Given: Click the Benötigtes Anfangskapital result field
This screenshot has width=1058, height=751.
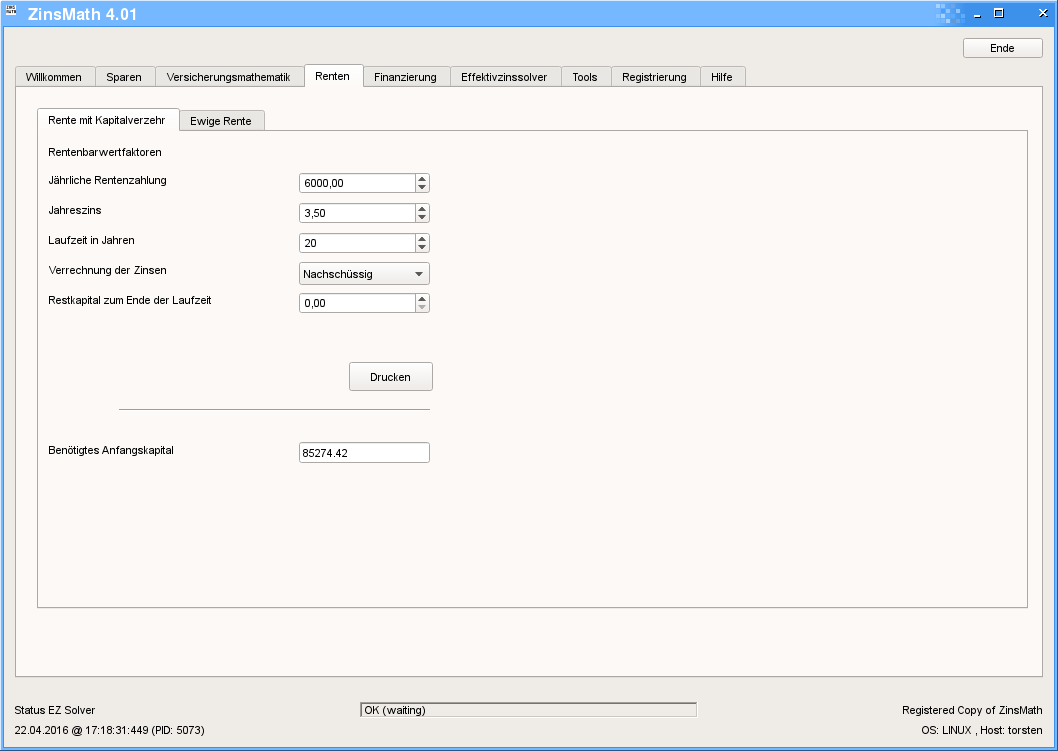Looking at the screenshot, I should click(x=364, y=453).
